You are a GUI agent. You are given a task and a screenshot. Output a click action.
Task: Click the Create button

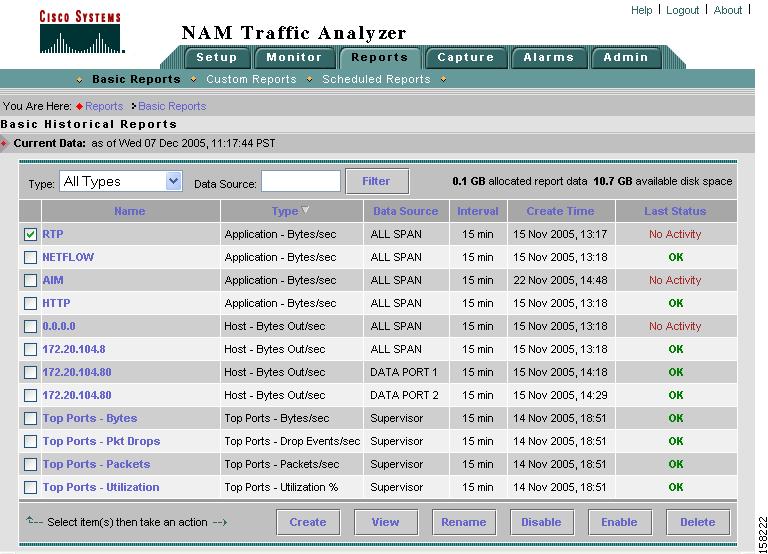pos(308,522)
